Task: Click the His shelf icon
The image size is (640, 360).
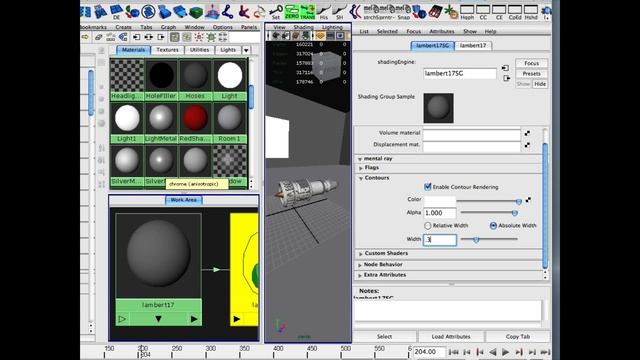Action: pyautogui.click(x=324, y=11)
